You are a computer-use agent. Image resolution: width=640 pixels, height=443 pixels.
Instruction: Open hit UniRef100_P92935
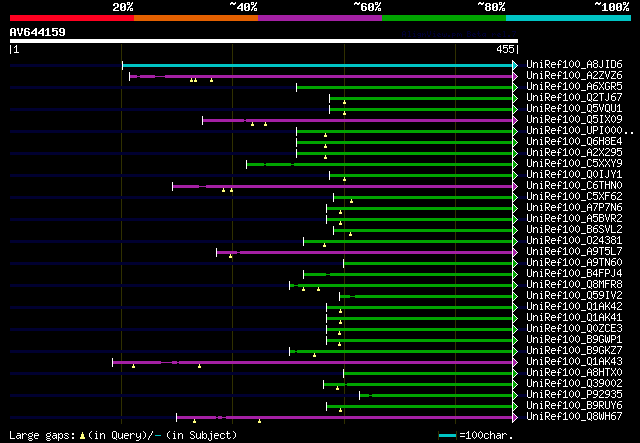coord(574,395)
